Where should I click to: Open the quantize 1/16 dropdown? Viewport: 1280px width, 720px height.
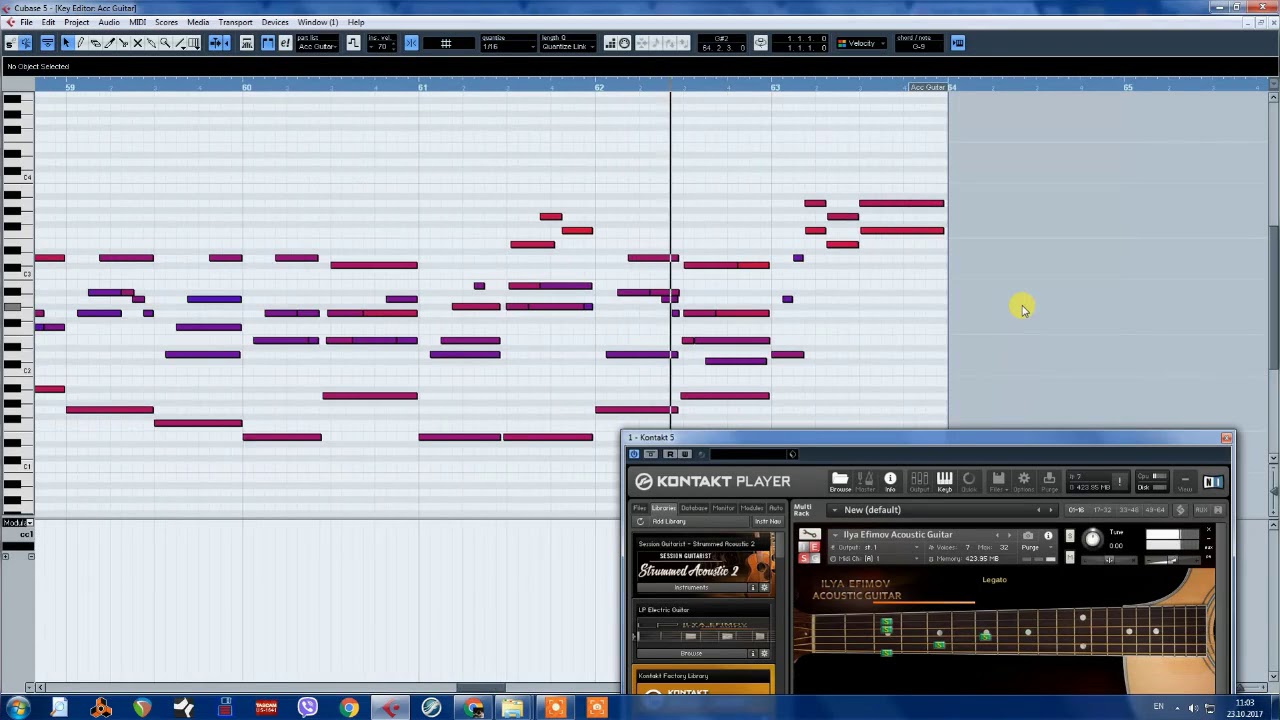point(508,46)
